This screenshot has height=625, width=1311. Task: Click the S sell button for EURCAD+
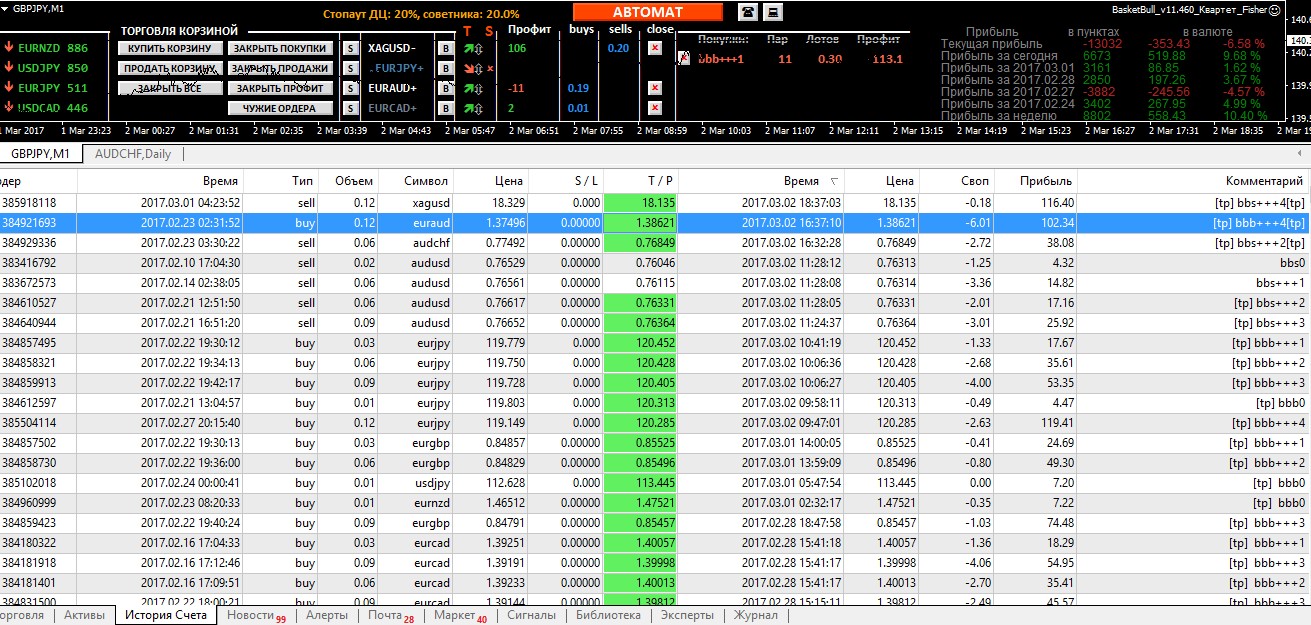[350, 108]
